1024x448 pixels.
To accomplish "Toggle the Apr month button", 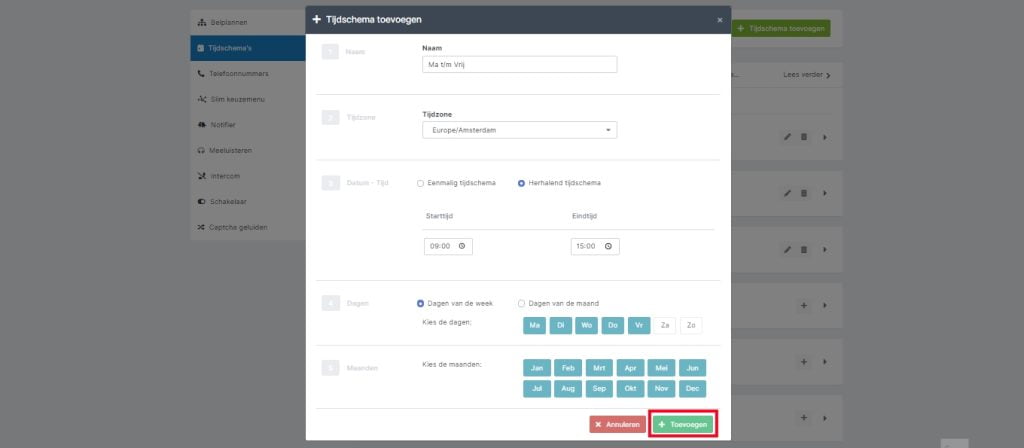I will pyautogui.click(x=630, y=368).
